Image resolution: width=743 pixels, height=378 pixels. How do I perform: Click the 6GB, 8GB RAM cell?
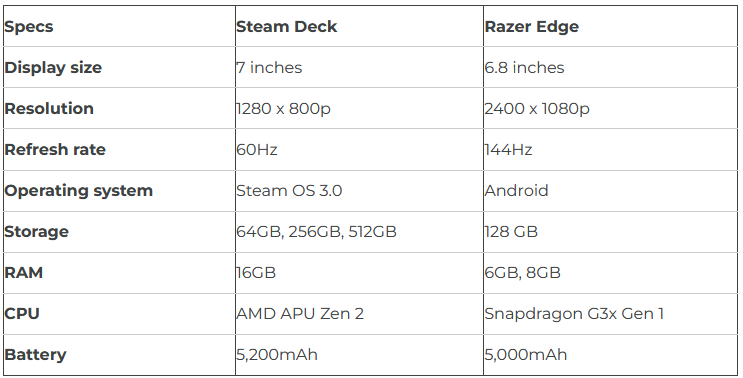click(610, 273)
